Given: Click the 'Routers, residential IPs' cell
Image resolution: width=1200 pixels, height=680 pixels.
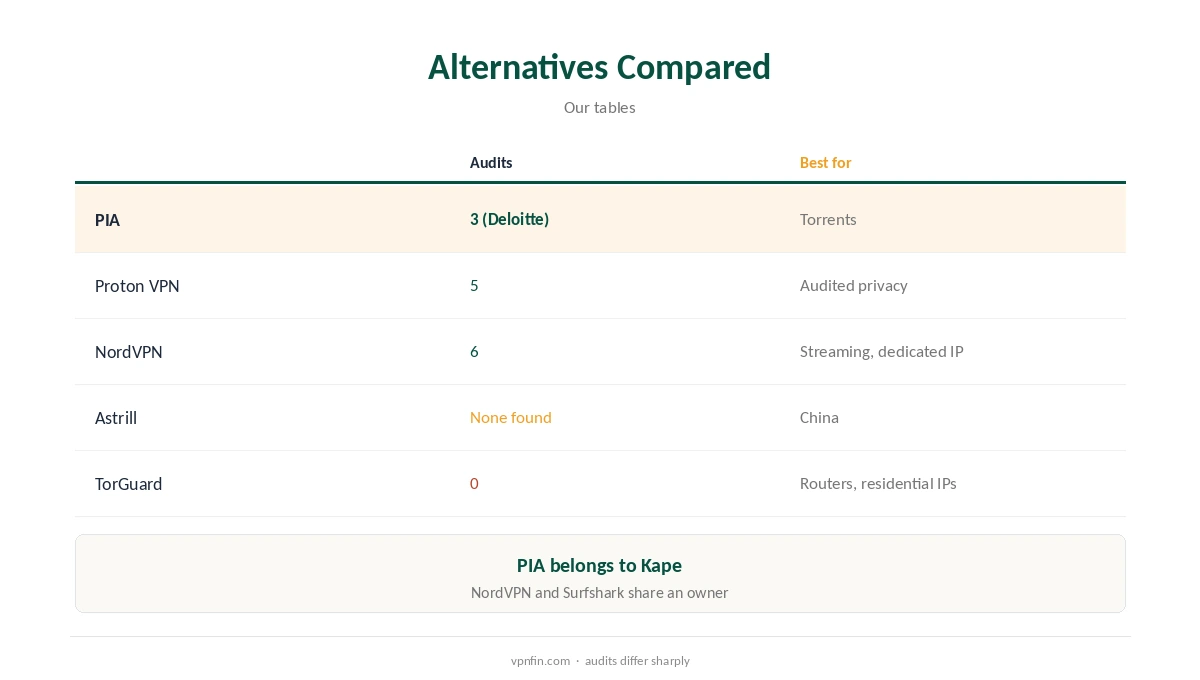Looking at the screenshot, I should [x=878, y=483].
